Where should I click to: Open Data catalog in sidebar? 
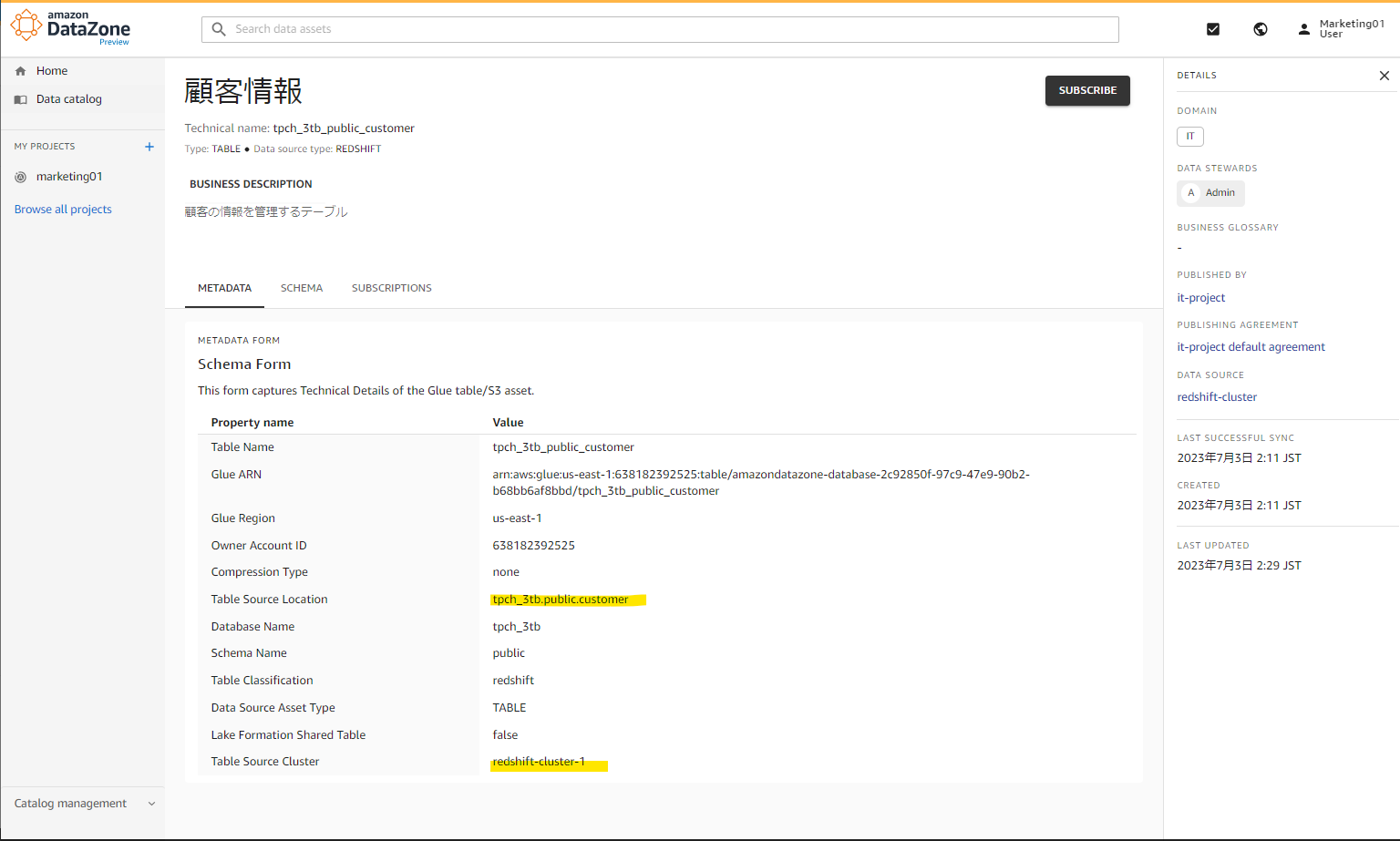[x=69, y=99]
